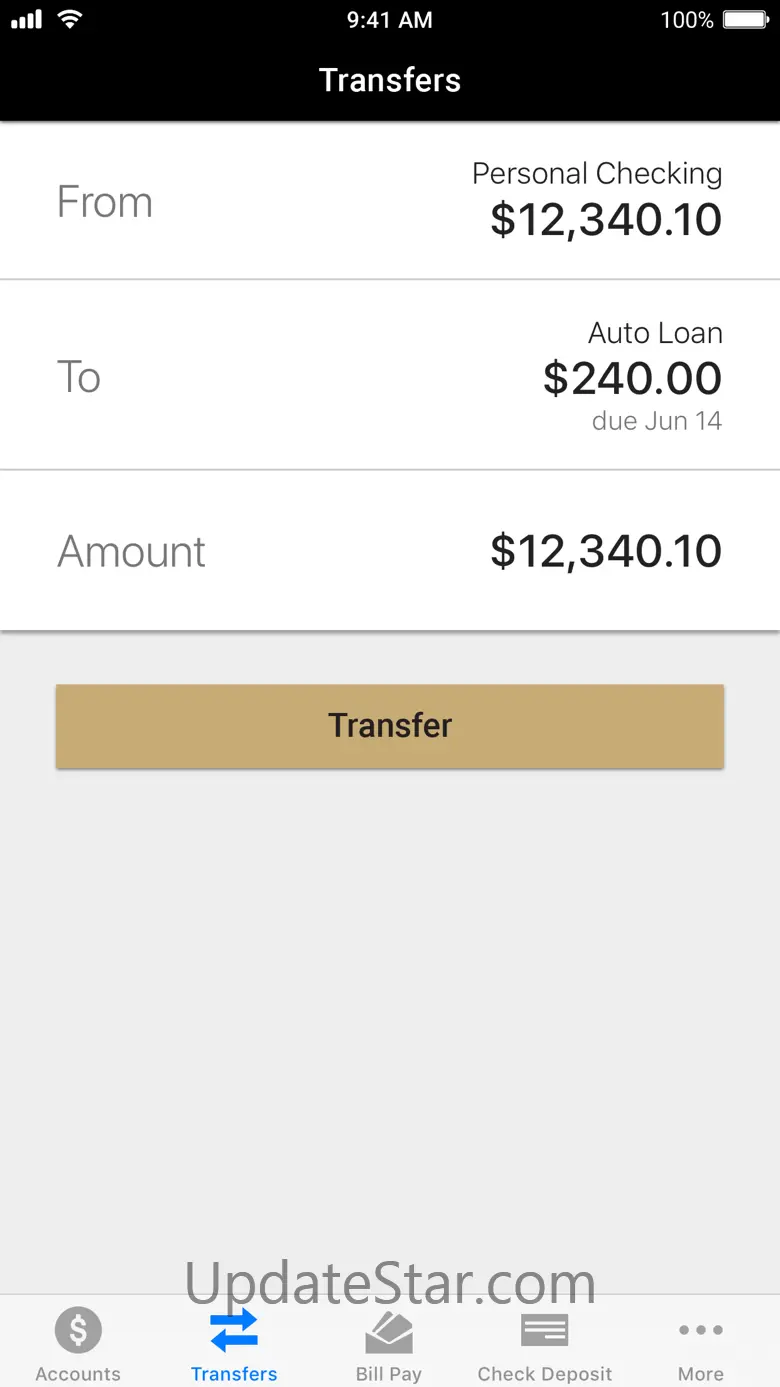Screen dimensions: 780x1387
Task: Open Accounts via the dollar-sign icon
Action: (78, 1331)
